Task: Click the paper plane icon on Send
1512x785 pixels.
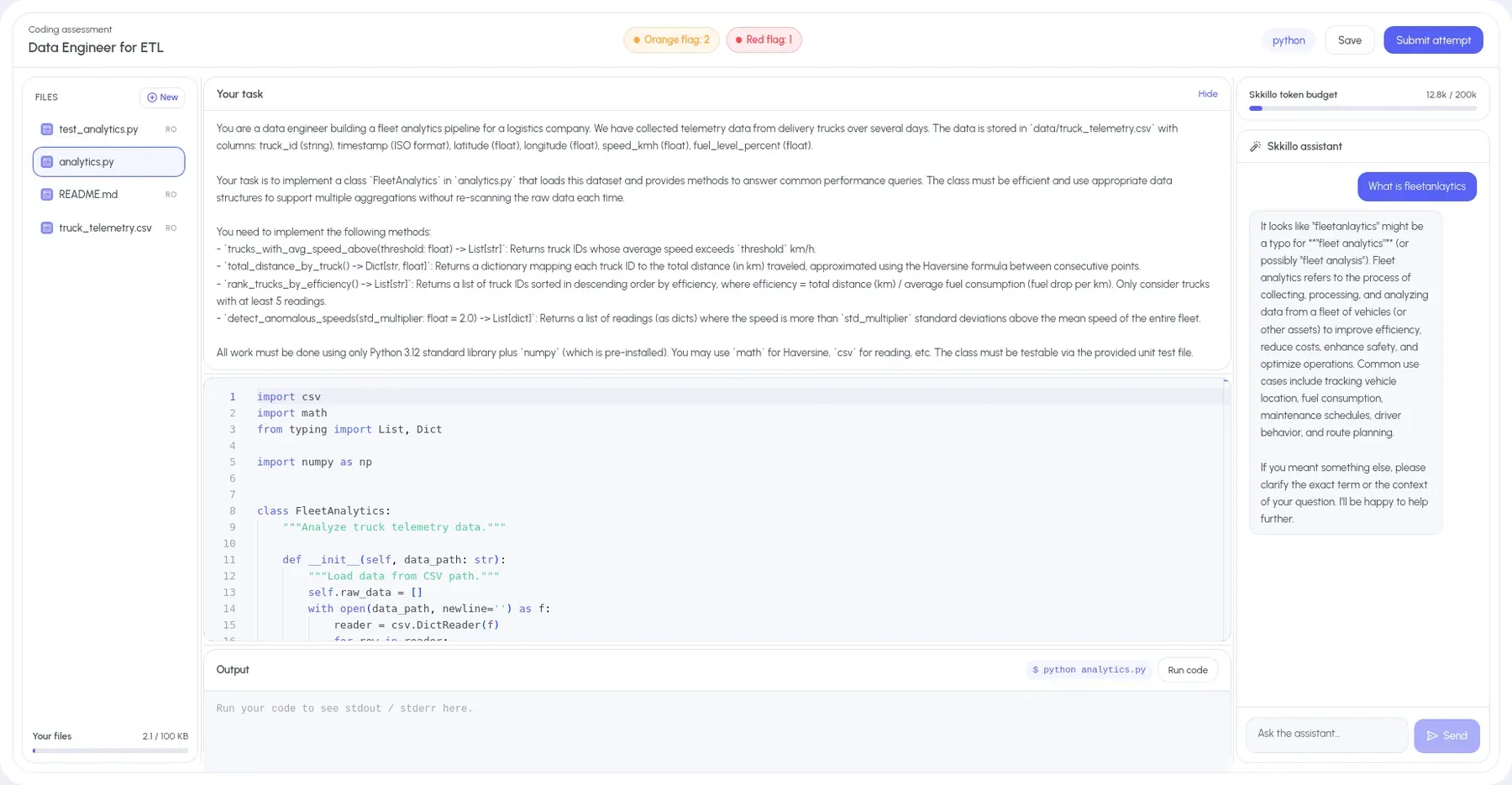Action: (1432, 736)
